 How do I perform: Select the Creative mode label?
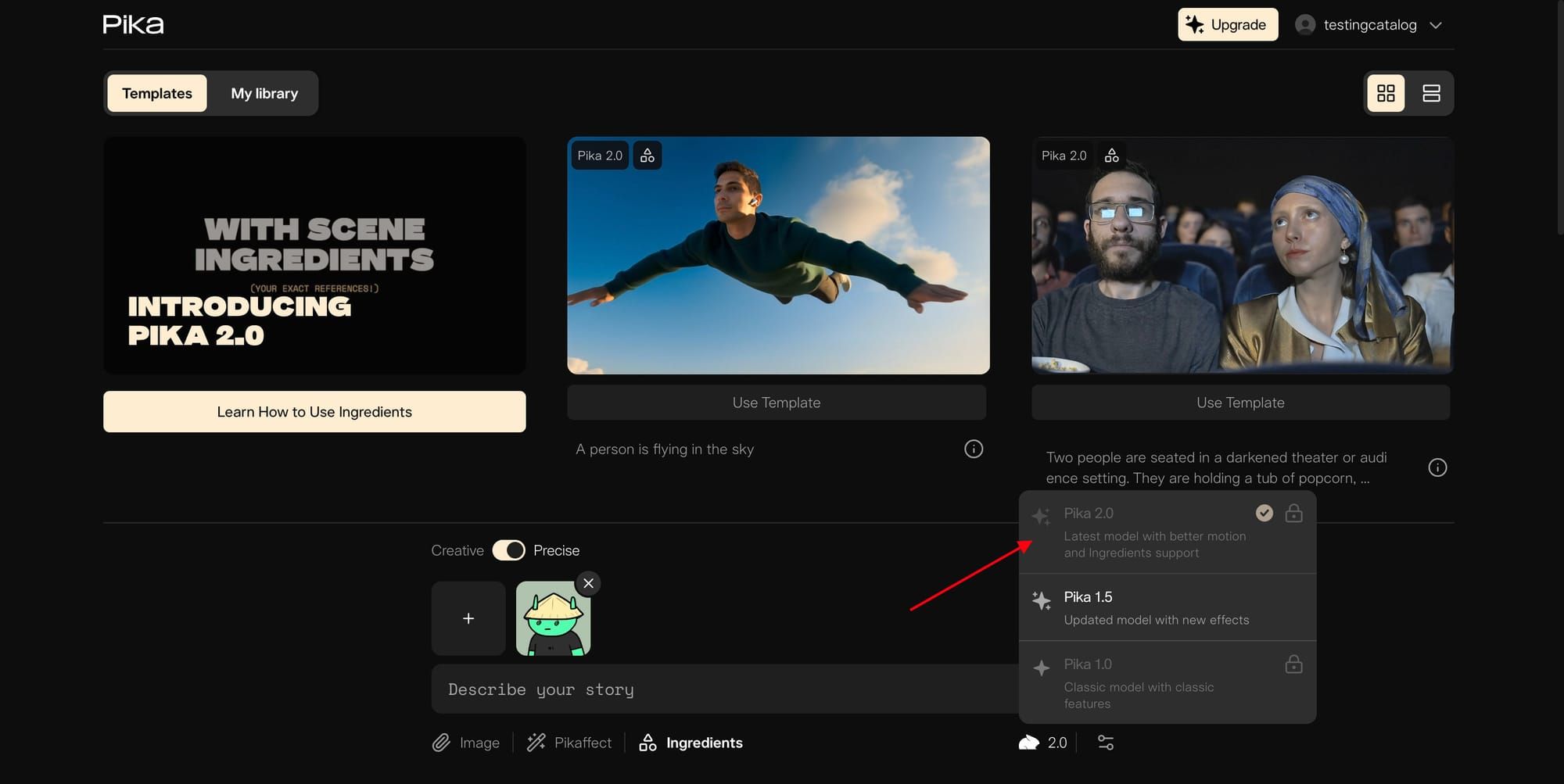(457, 550)
